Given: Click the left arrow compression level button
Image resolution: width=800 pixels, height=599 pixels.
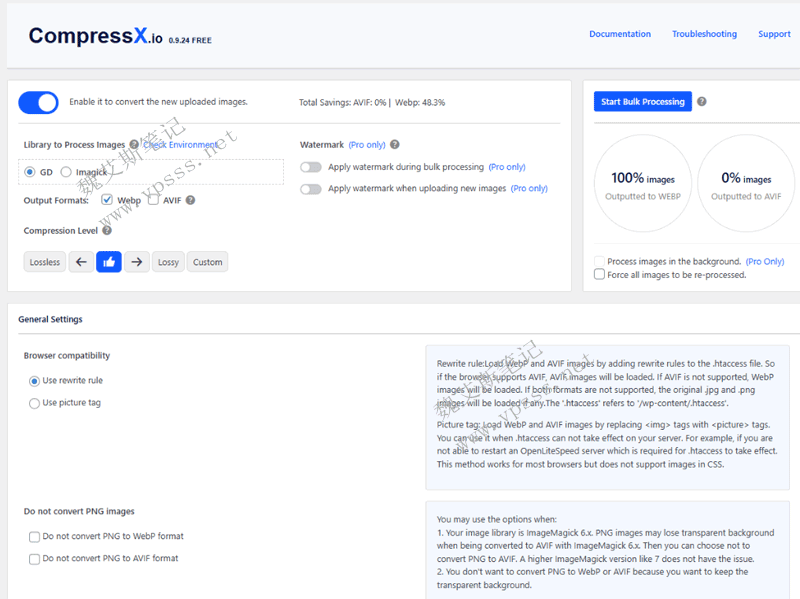Looking at the screenshot, I should (81, 262).
